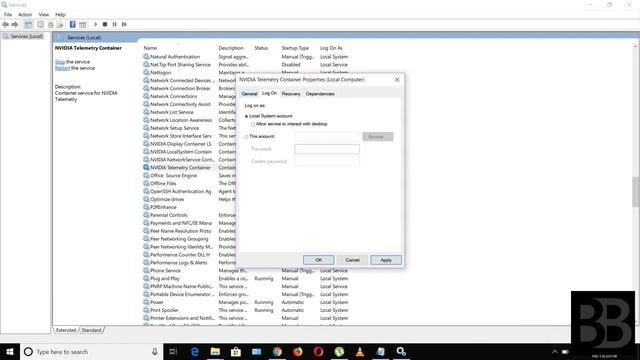640x360 pixels.
Task: Open the Help menu
Action: [60, 14]
